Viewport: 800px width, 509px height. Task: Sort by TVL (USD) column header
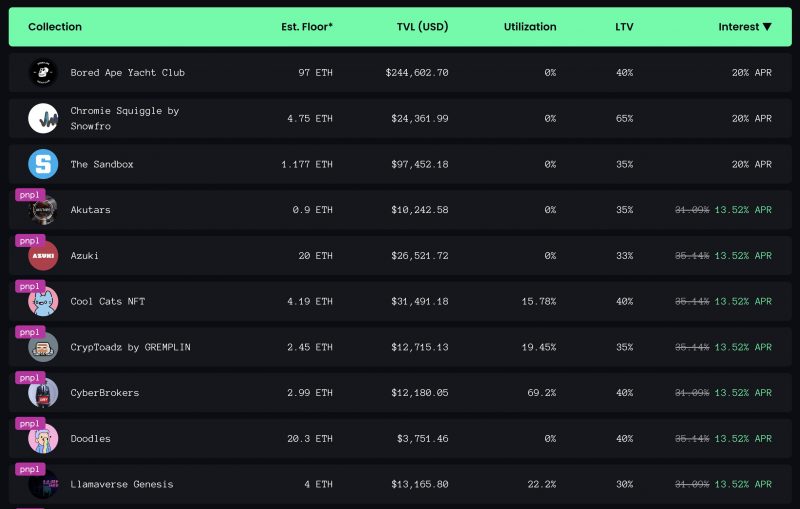coord(422,27)
